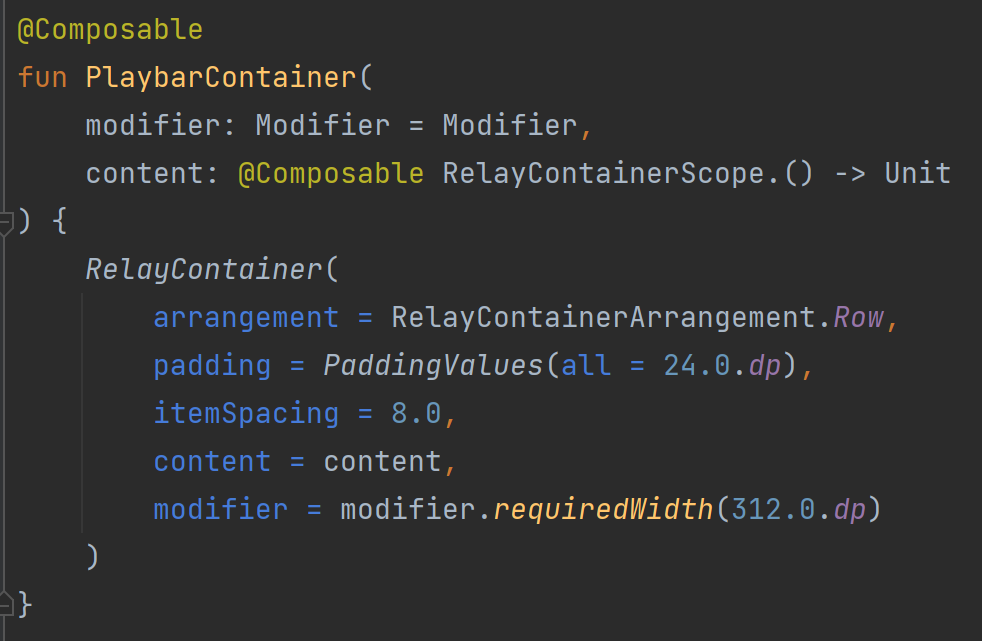Click the PaddingValues function call
Image resolution: width=982 pixels, height=641 pixels.
coord(433,366)
